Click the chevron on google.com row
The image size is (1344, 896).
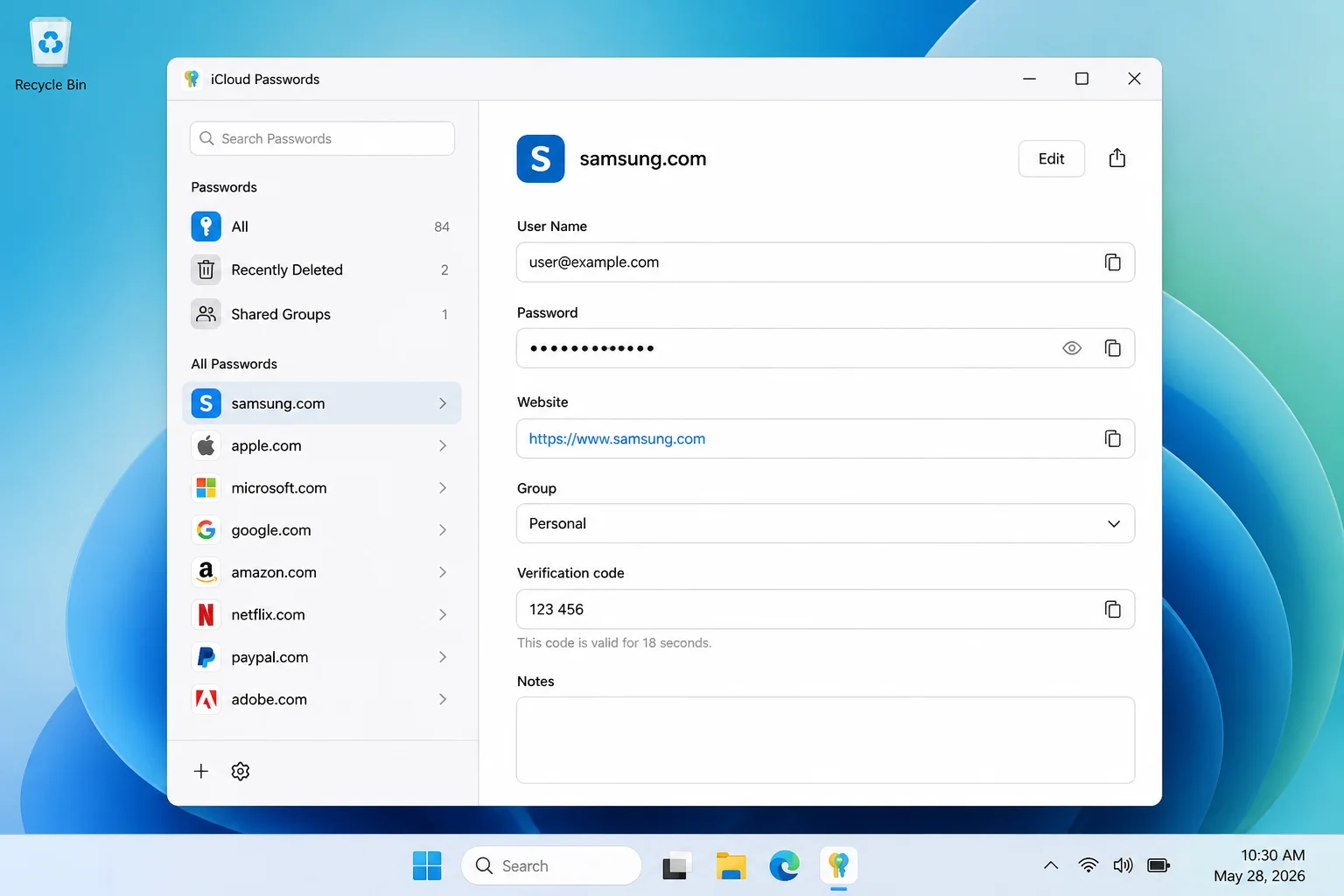[443, 530]
